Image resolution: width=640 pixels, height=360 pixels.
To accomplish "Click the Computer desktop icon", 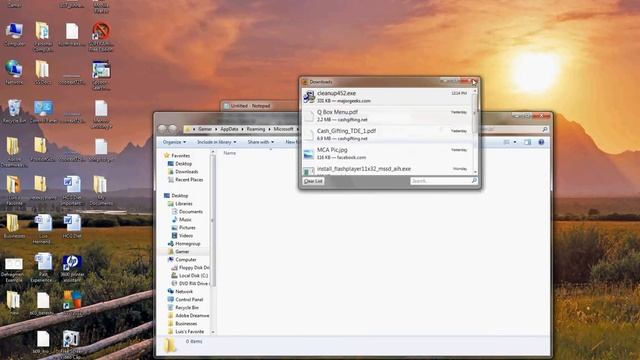I will tap(14, 34).
